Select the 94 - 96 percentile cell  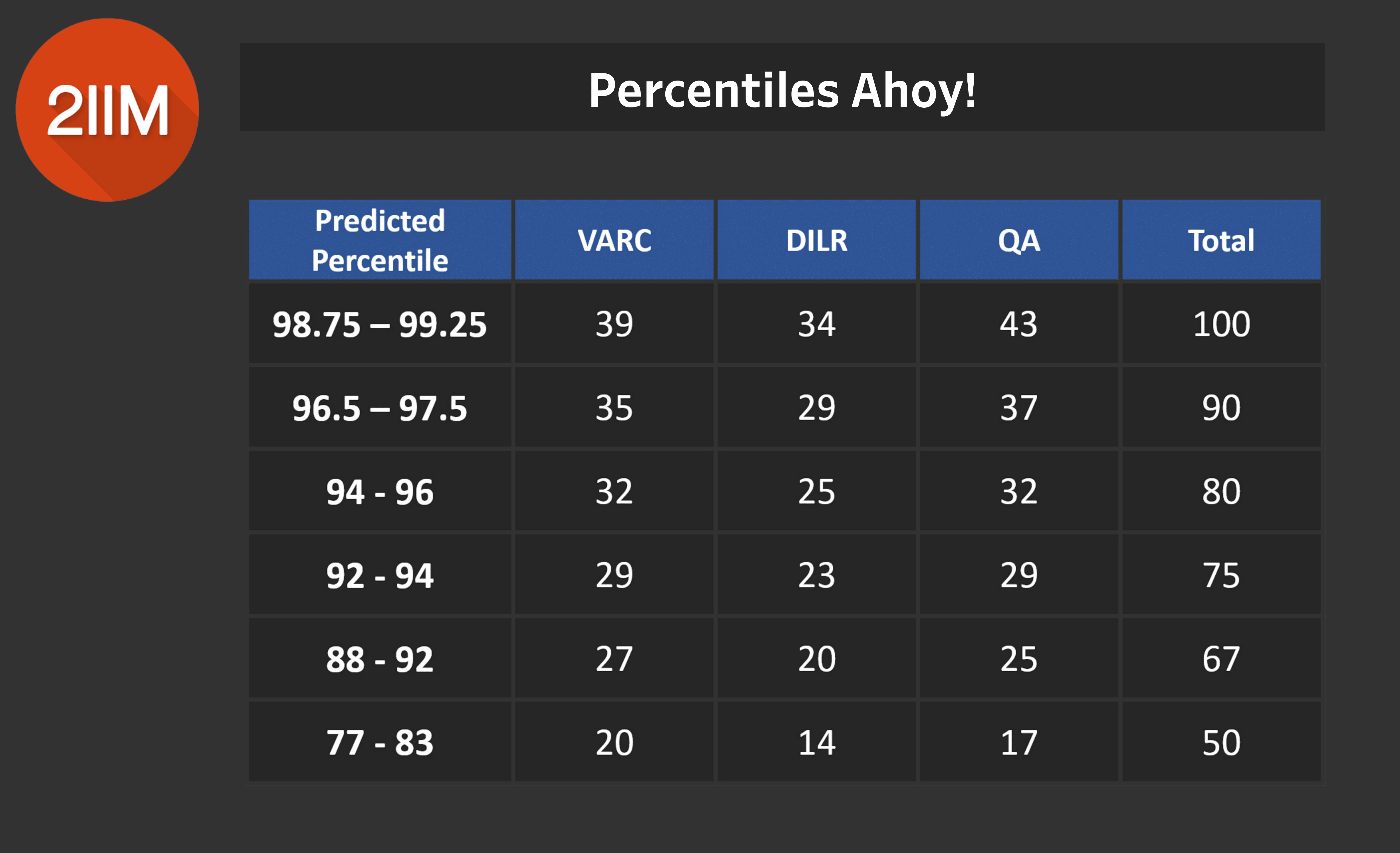click(x=379, y=491)
